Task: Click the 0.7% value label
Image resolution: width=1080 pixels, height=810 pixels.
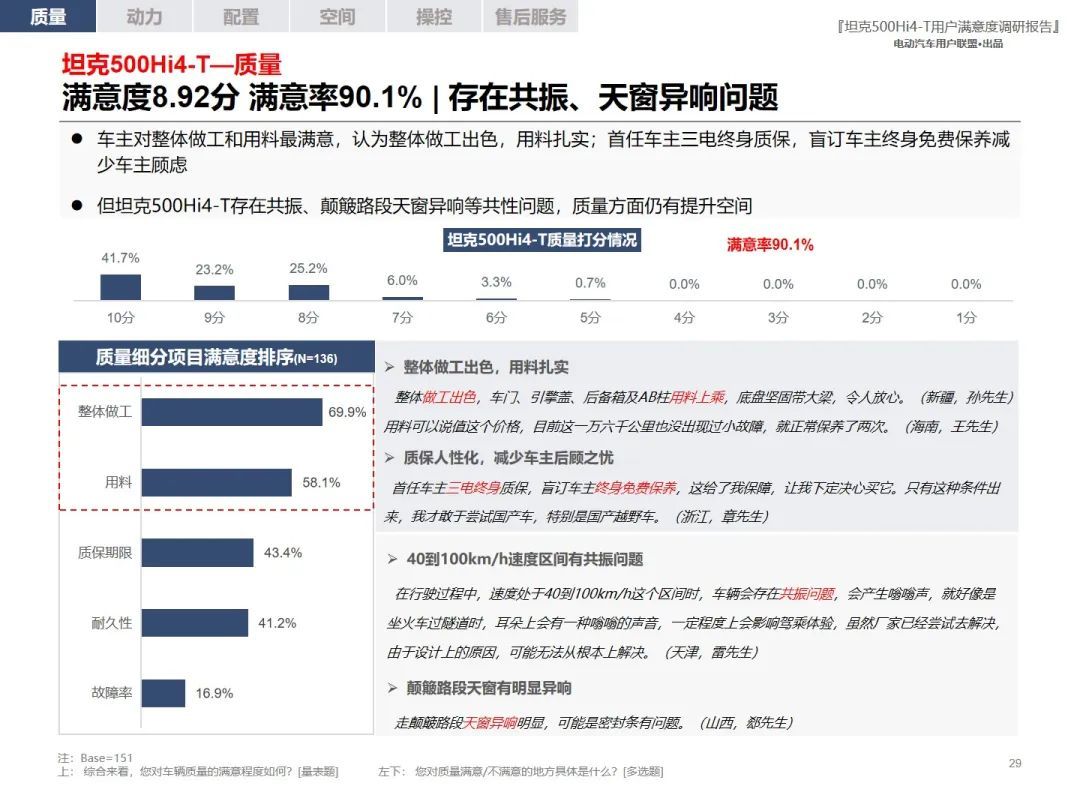Action: pyautogui.click(x=590, y=282)
